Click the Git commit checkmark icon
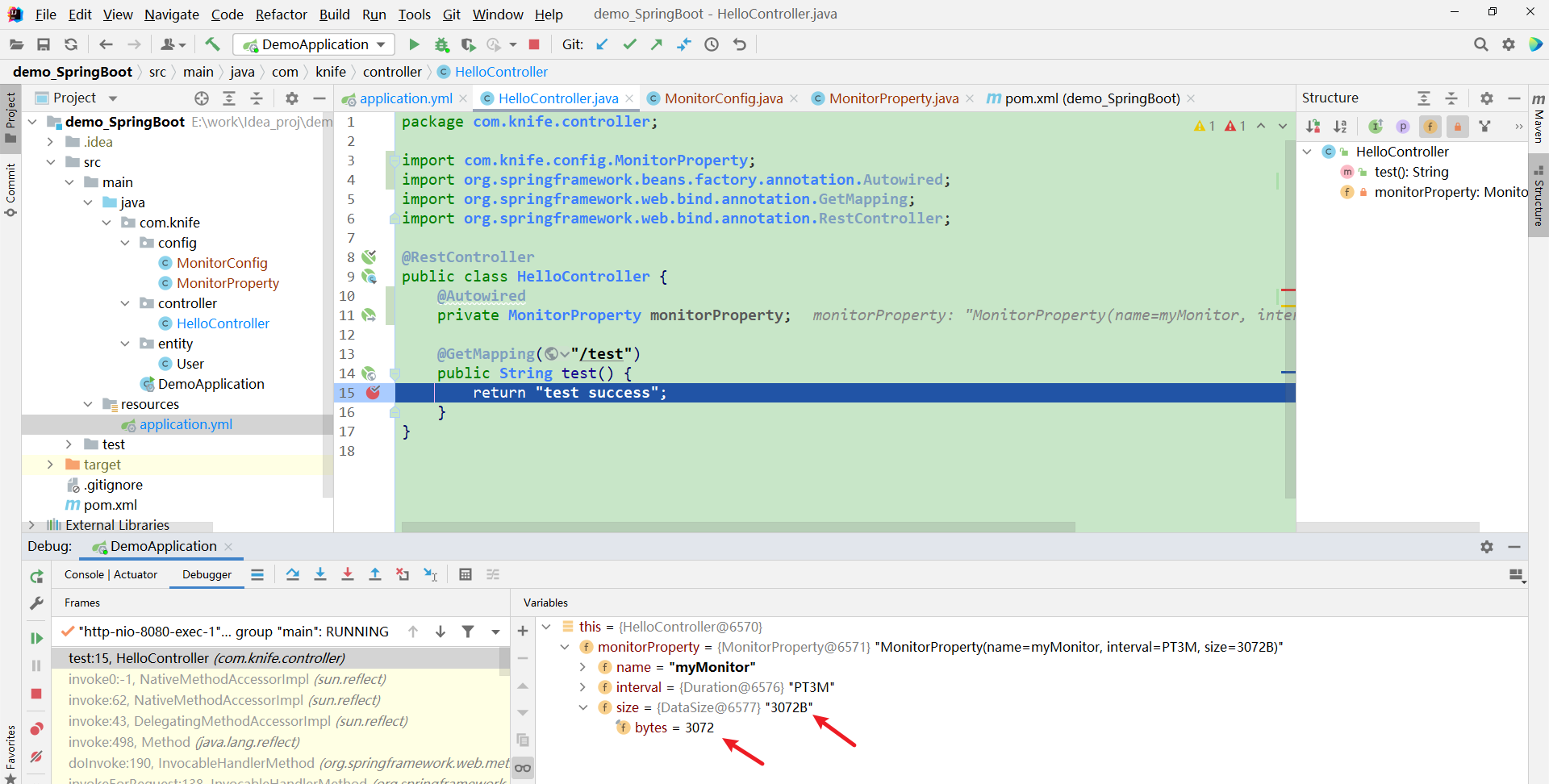Viewport: 1549px width, 784px height. pos(630,44)
